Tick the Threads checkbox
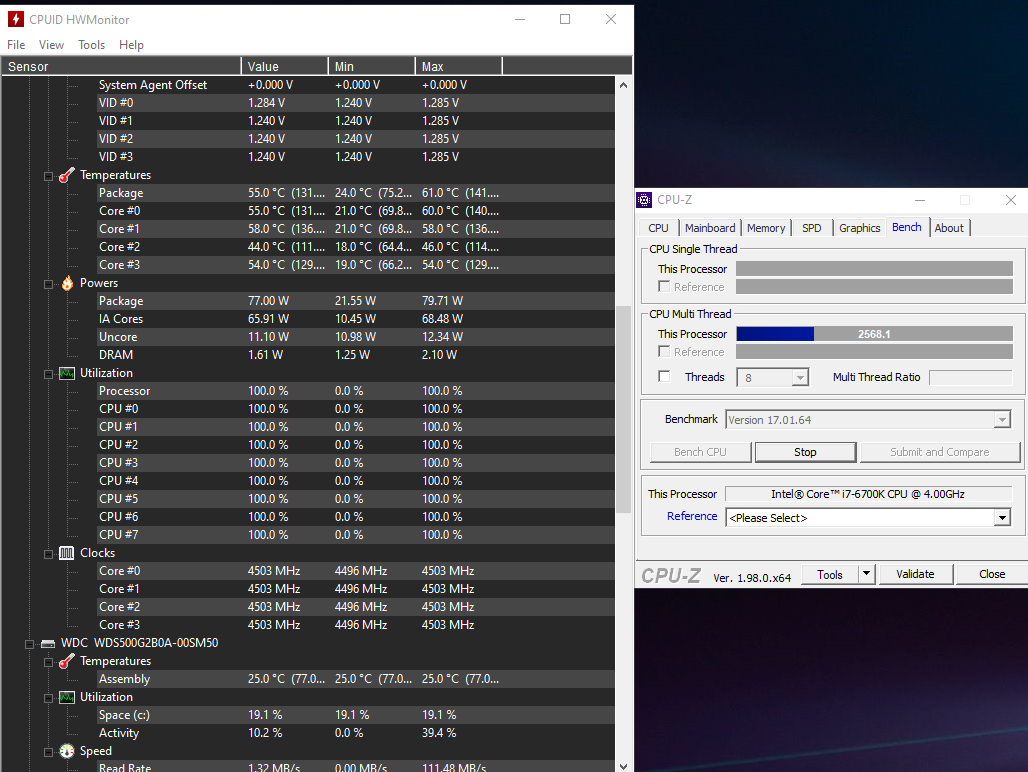 664,376
